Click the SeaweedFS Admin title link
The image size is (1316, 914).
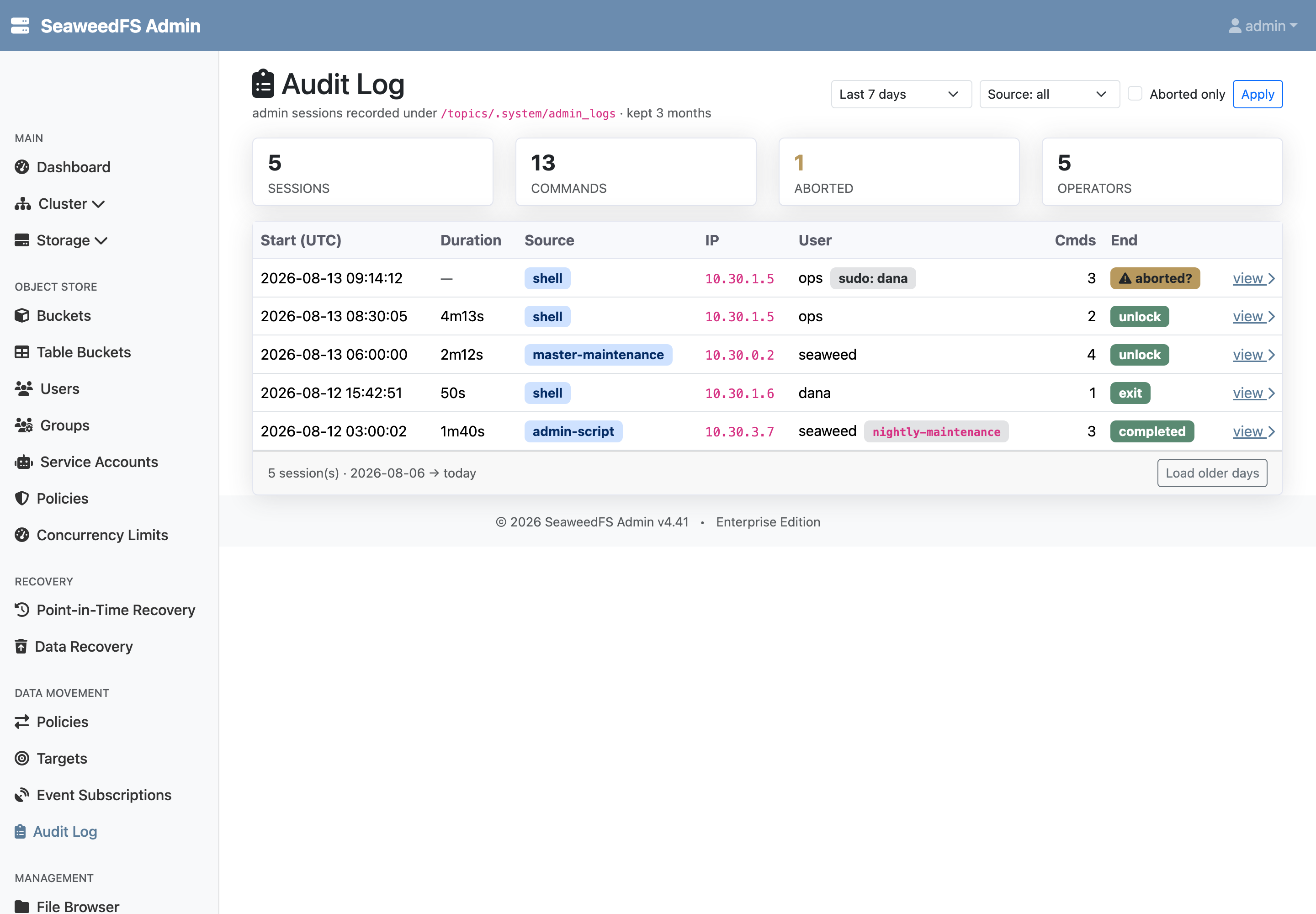pyautogui.click(x=120, y=26)
